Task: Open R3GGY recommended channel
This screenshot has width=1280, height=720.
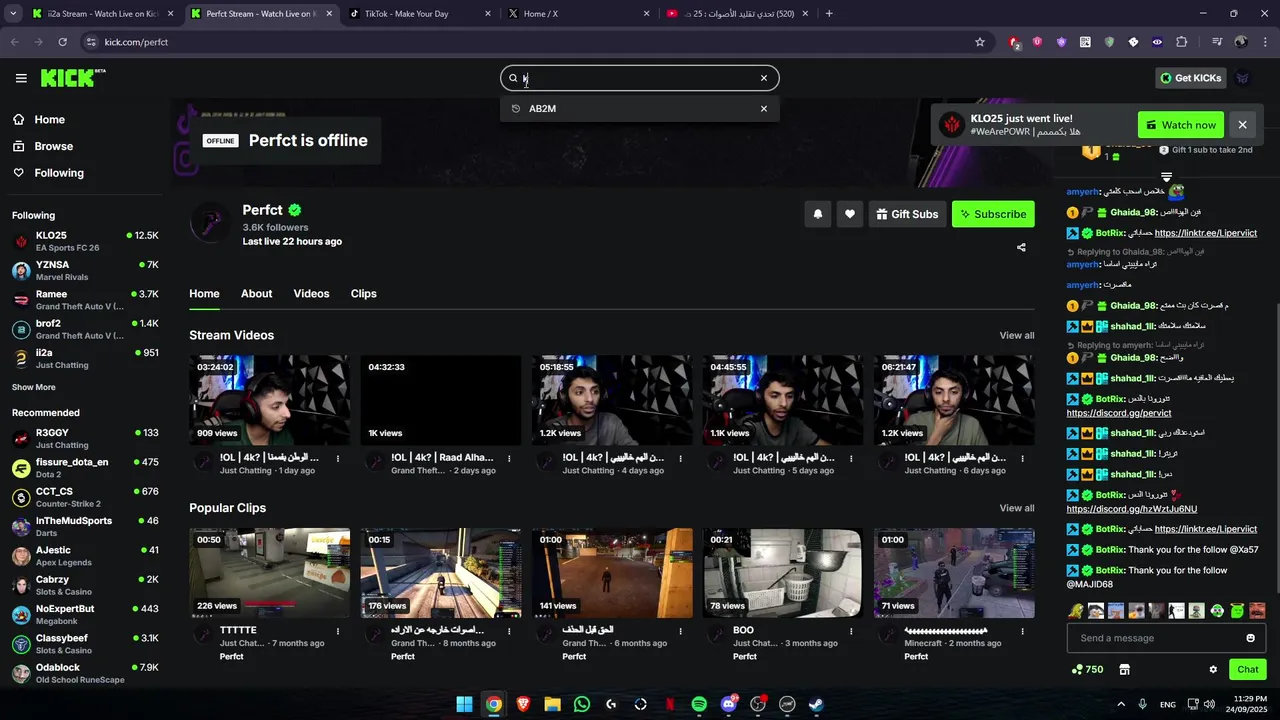Action: click(x=85, y=438)
